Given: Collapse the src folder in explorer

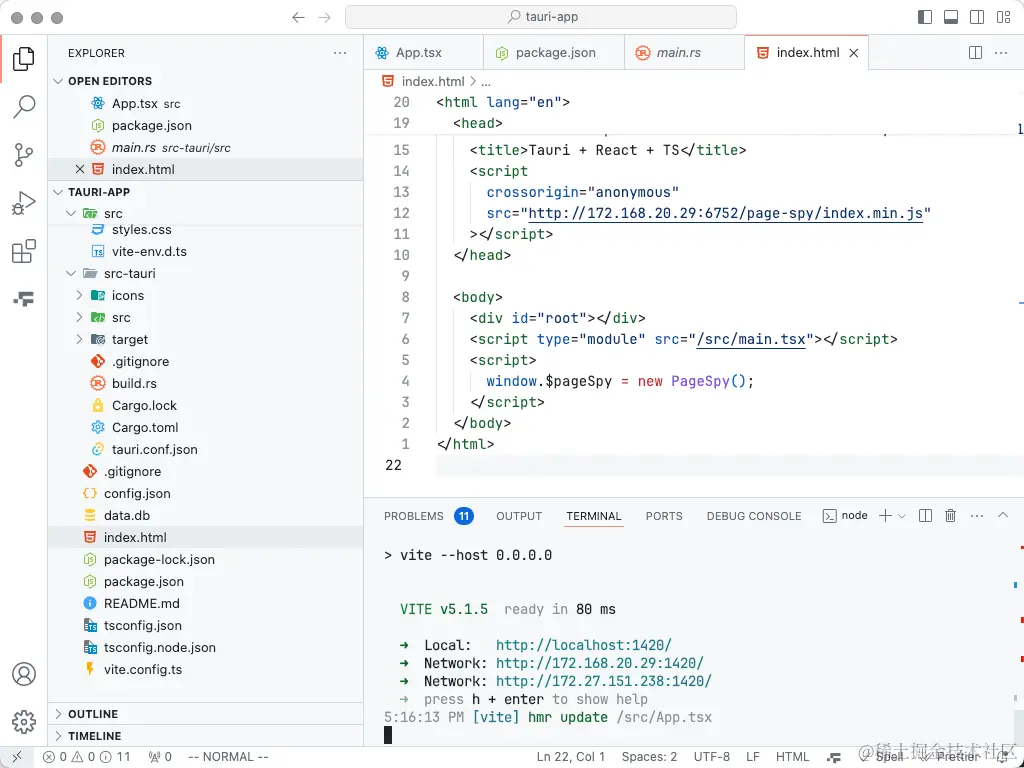Looking at the screenshot, I should tap(71, 214).
